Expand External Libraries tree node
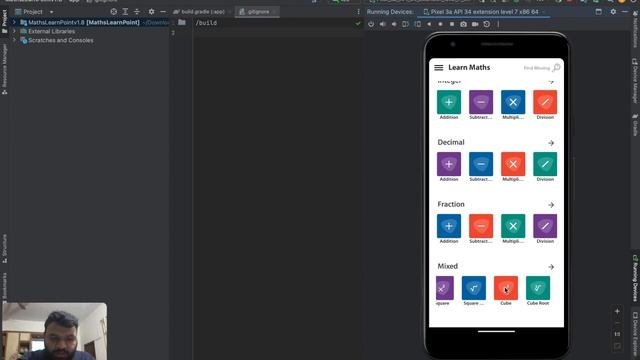 pyautogui.click(x=14, y=31)
